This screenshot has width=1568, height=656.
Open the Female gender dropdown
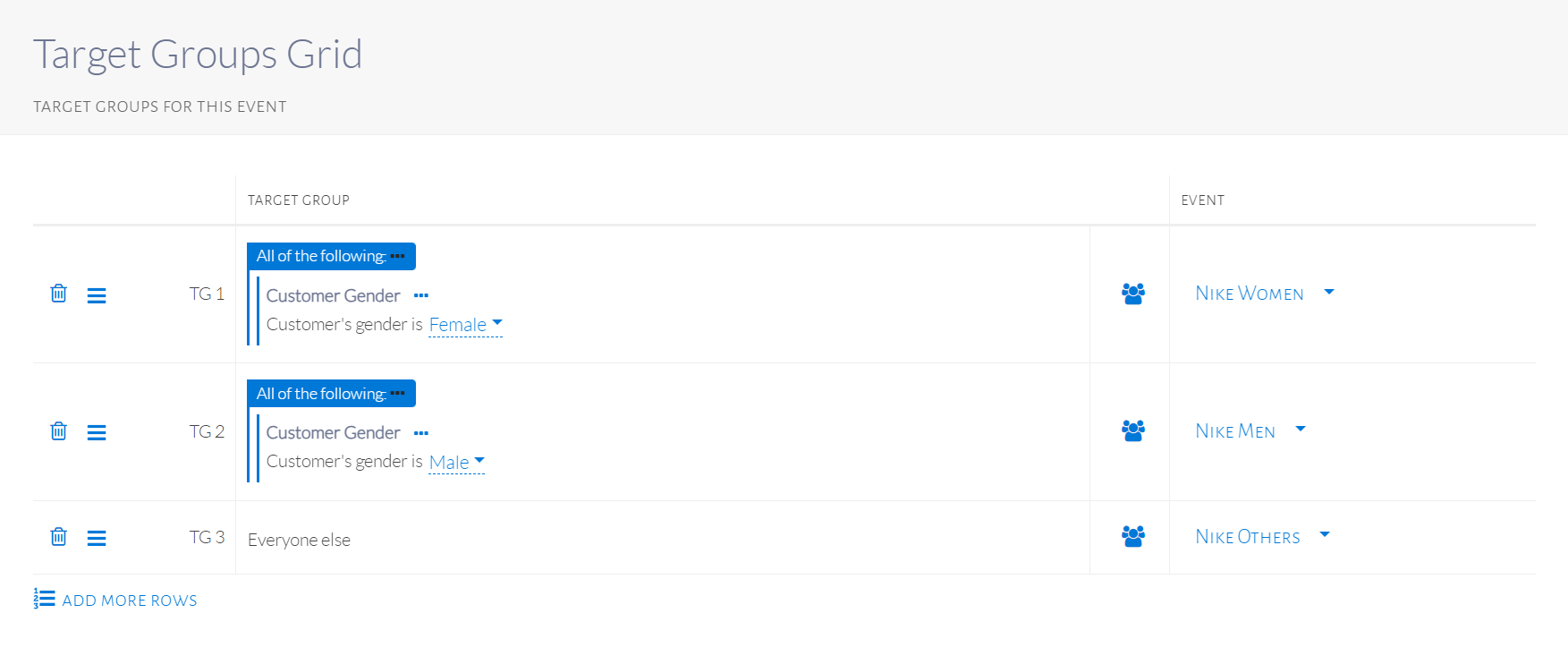(465, 325)
